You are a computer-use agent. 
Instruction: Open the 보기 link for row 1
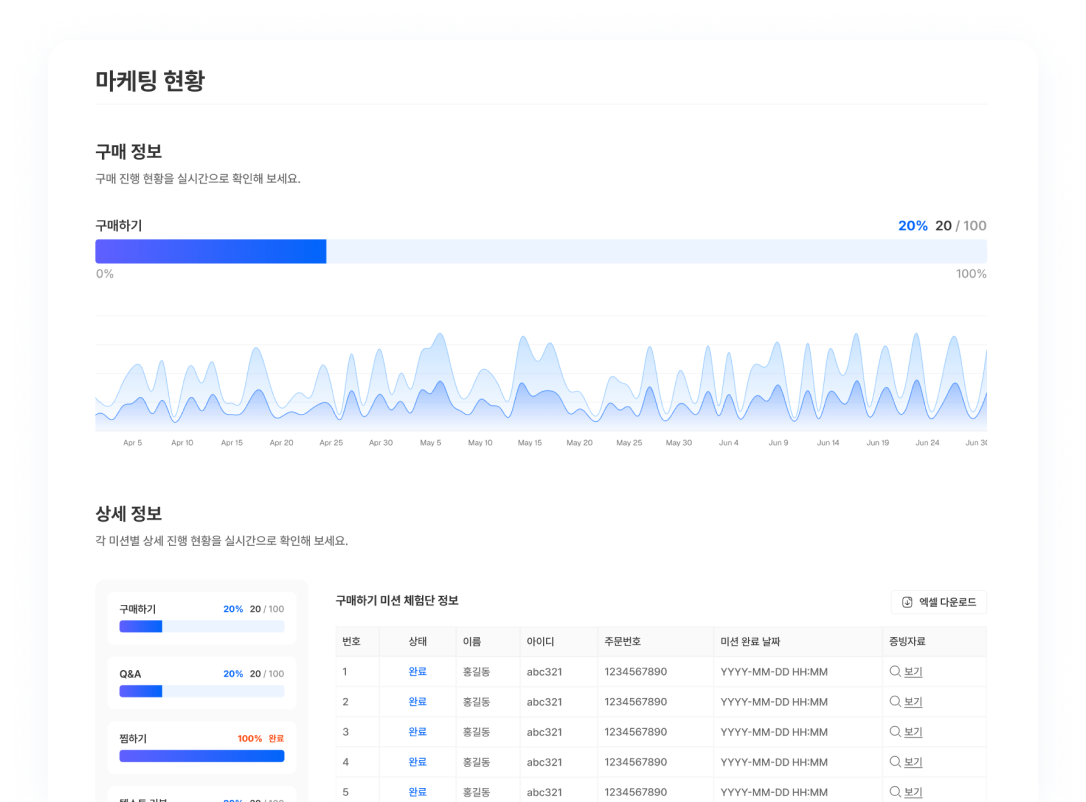(x=913, y=672)
